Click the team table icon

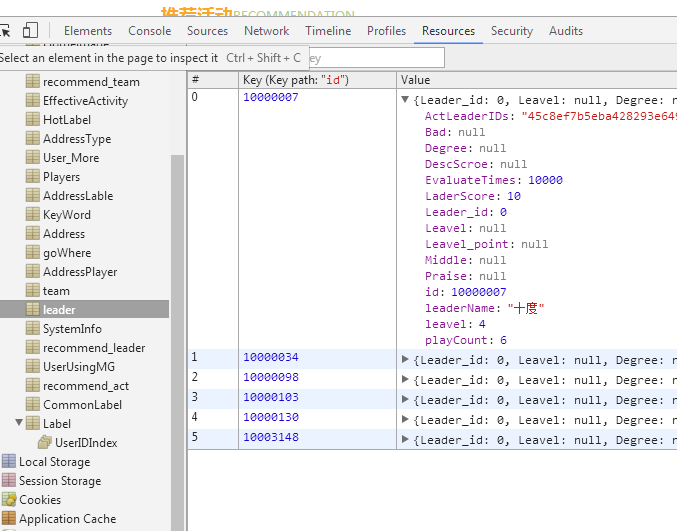point(33,290)
